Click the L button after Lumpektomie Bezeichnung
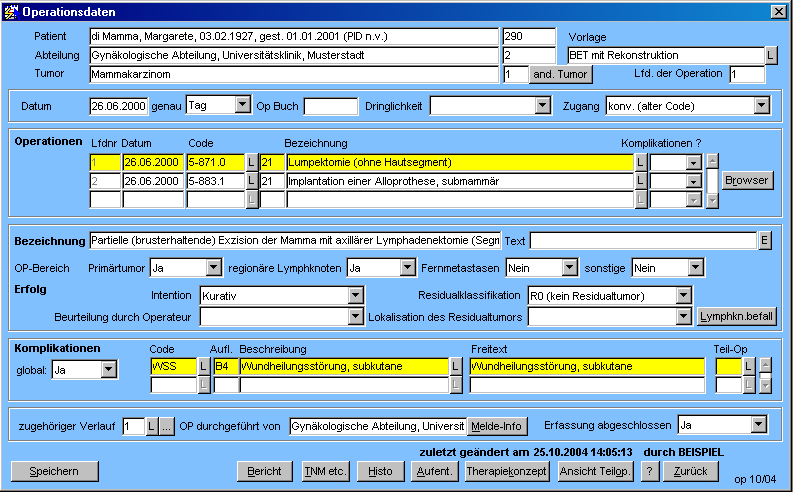The width and height of the screenshot is (793, 492). pyautogui.click(x=640, y=162)
